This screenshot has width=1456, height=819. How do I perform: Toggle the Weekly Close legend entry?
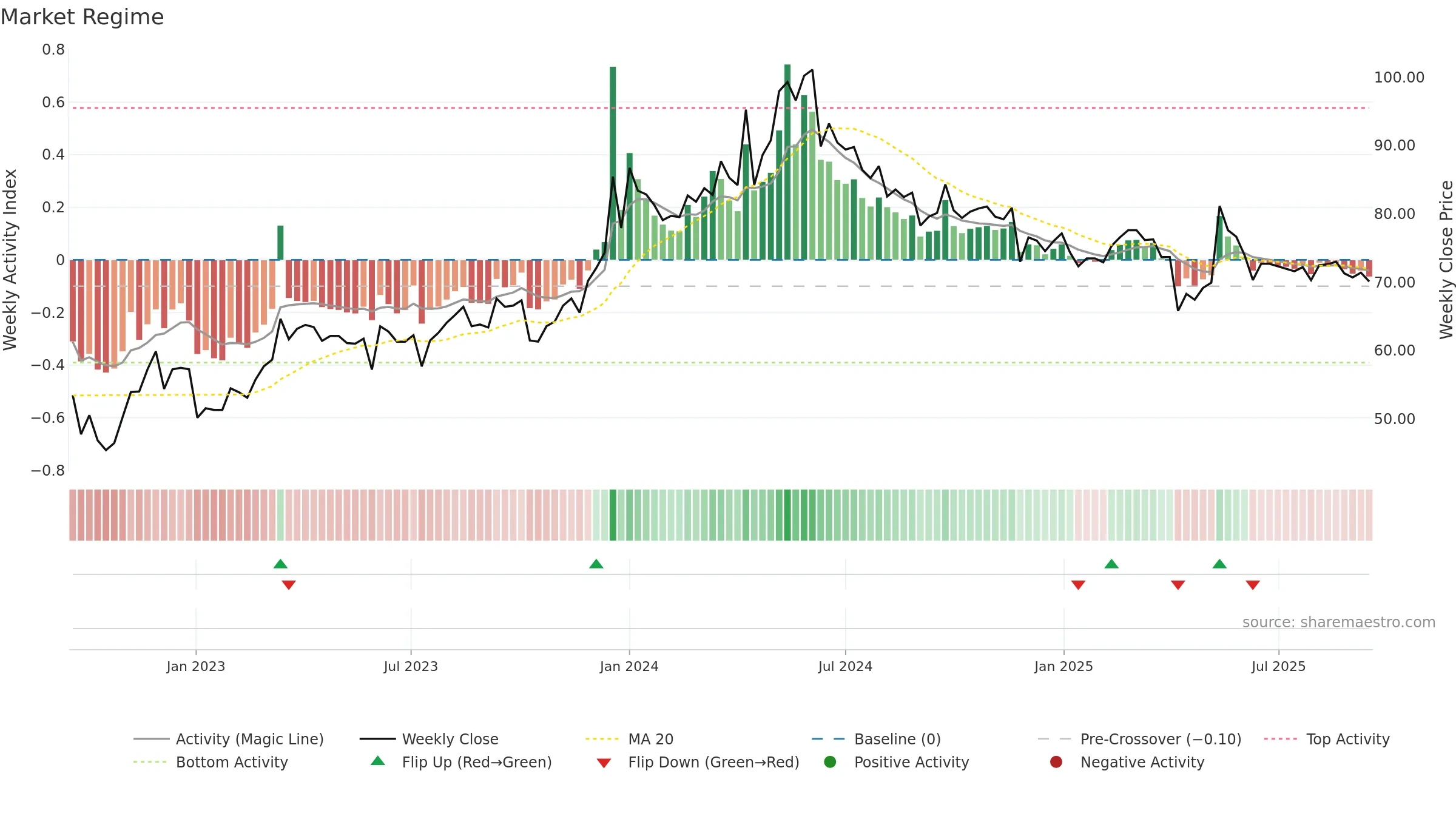[x=429, y=739]
